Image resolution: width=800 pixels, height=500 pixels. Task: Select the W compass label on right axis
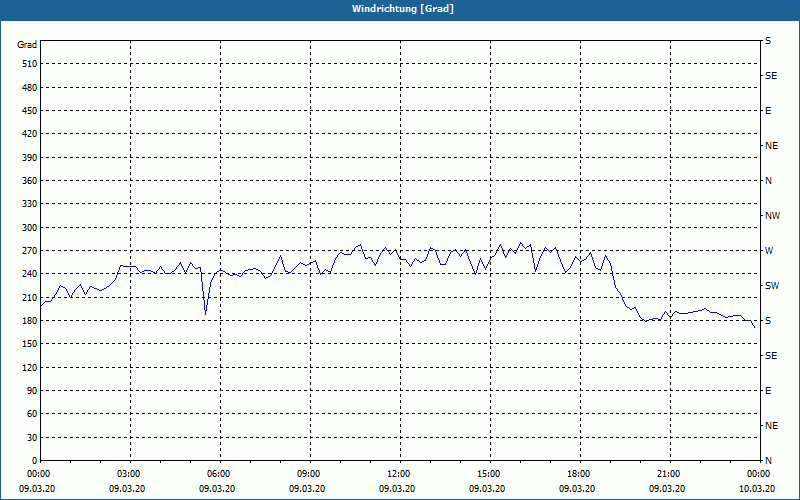(769, 251)
